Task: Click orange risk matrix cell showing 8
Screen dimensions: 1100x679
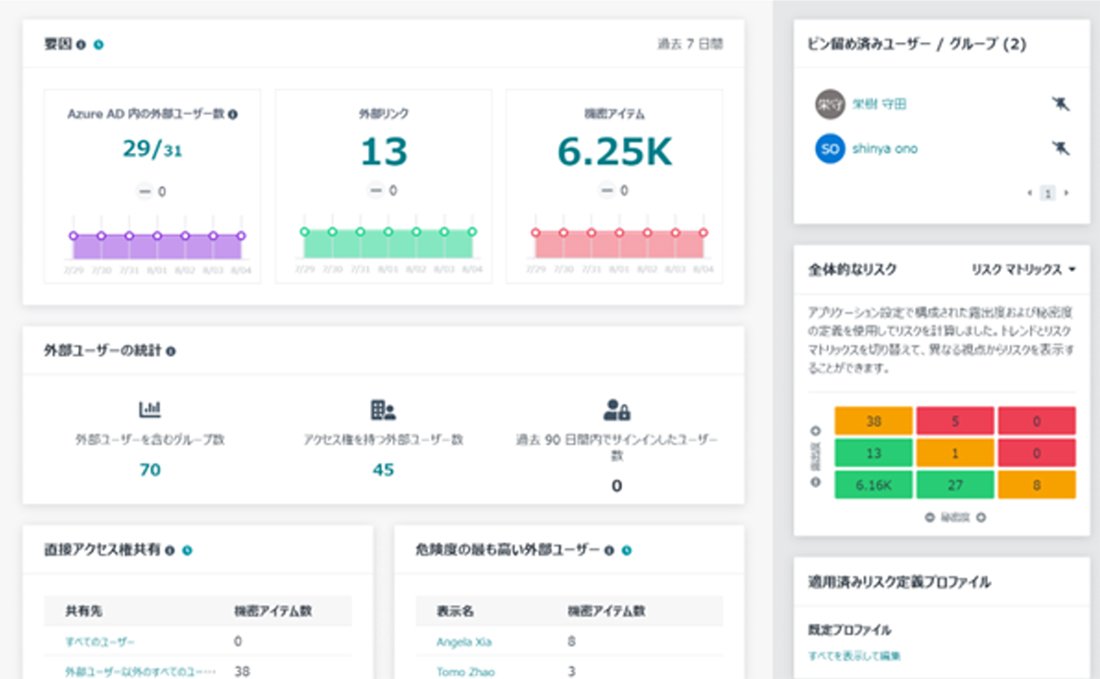Action: coord(1036,485)
